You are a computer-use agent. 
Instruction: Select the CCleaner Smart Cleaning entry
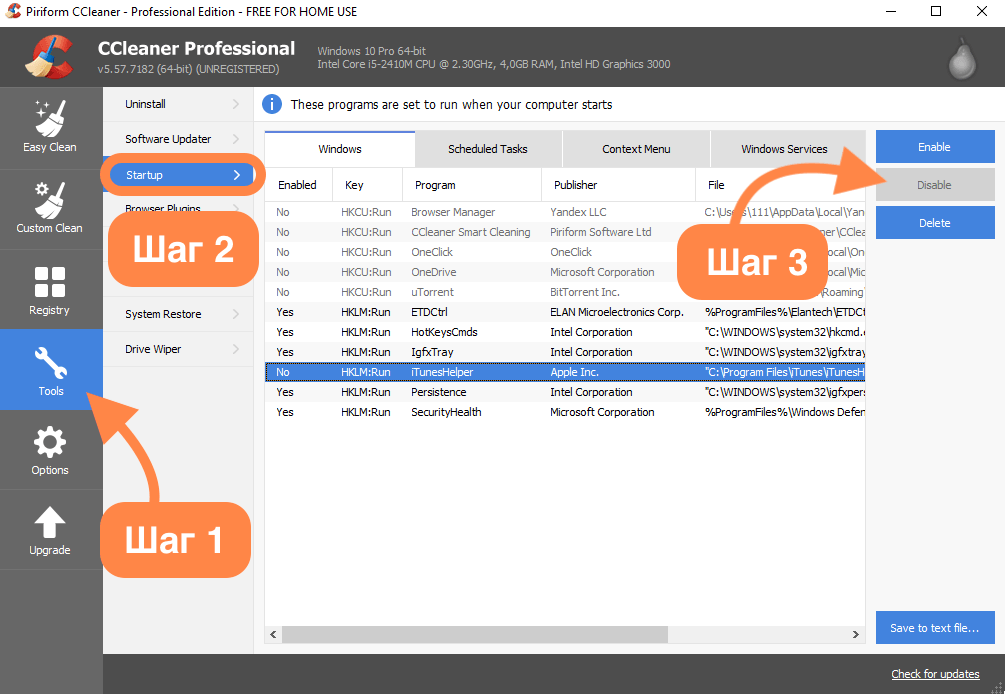[x=565, y=232]
